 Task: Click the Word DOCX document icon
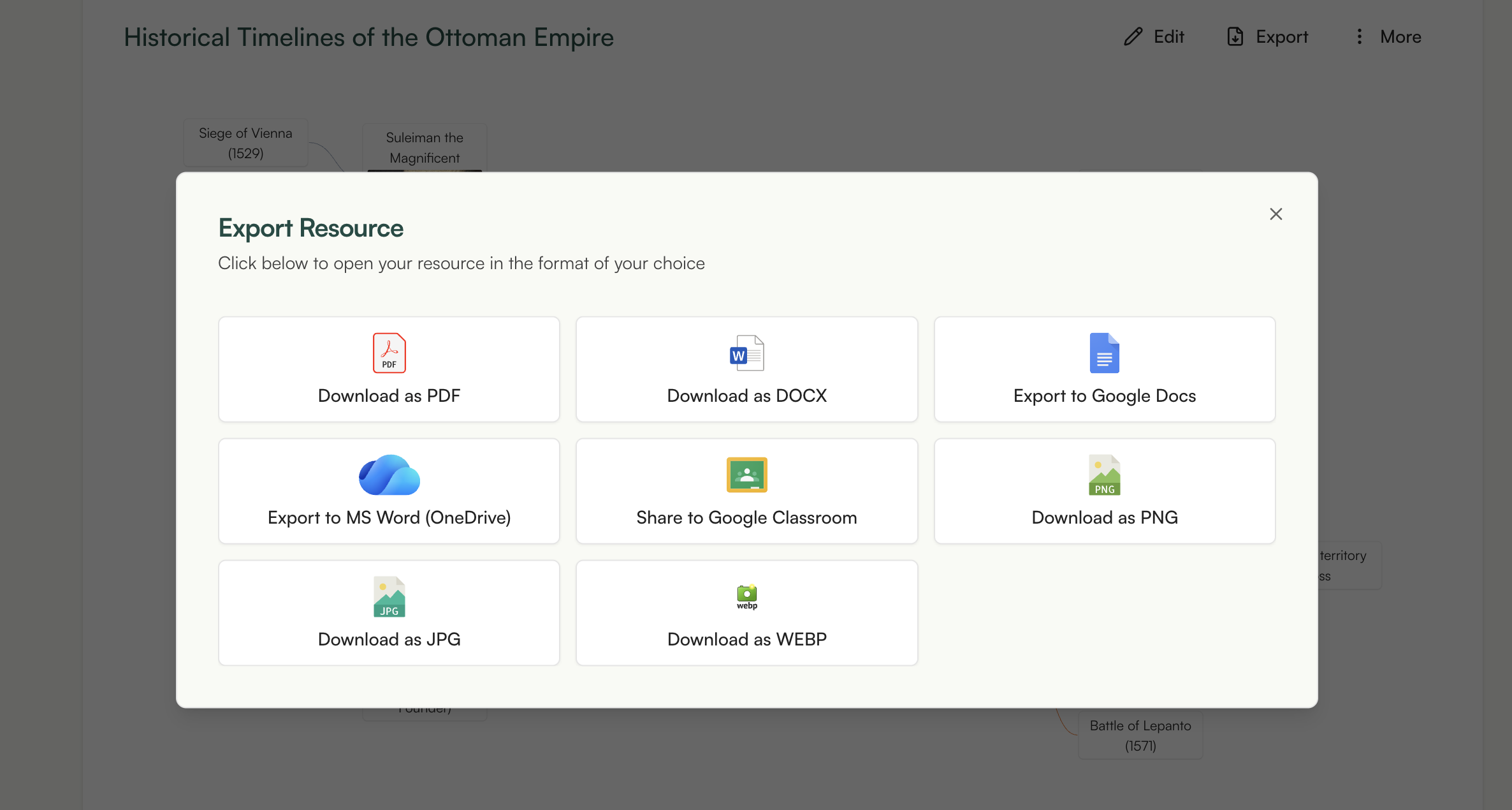746,353
